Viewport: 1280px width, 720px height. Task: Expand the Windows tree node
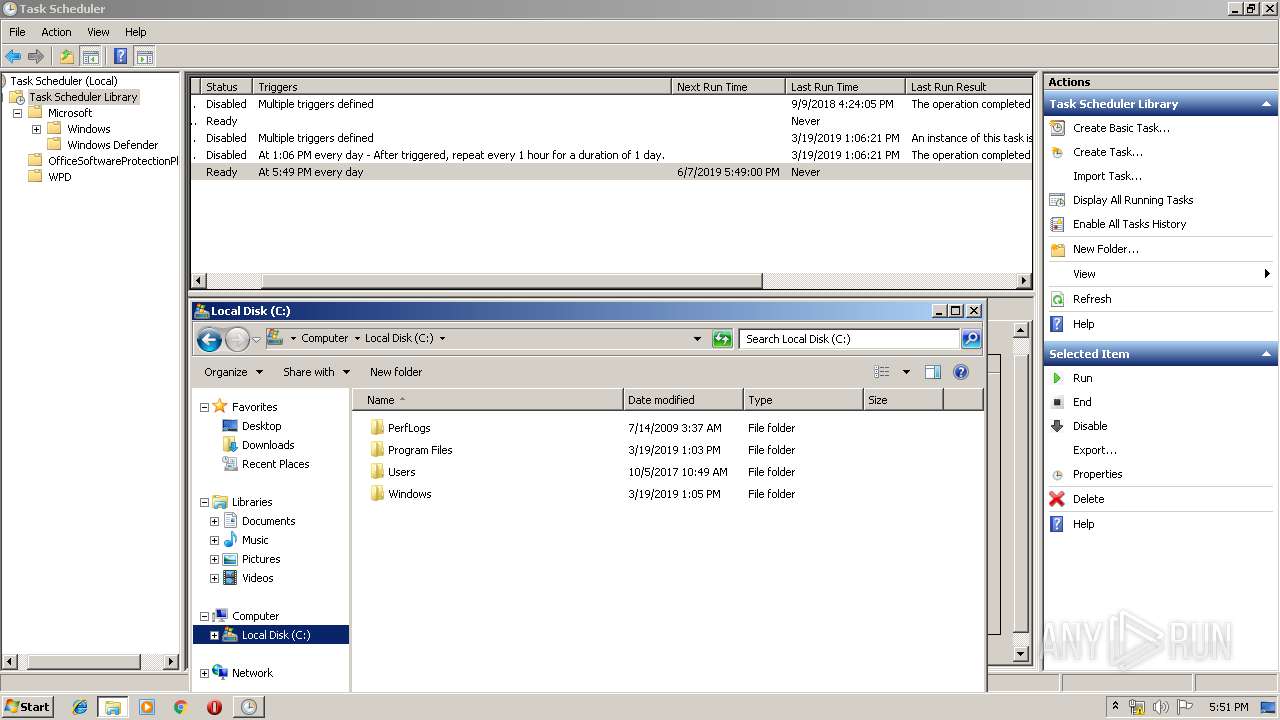click(x=36, y=129)
